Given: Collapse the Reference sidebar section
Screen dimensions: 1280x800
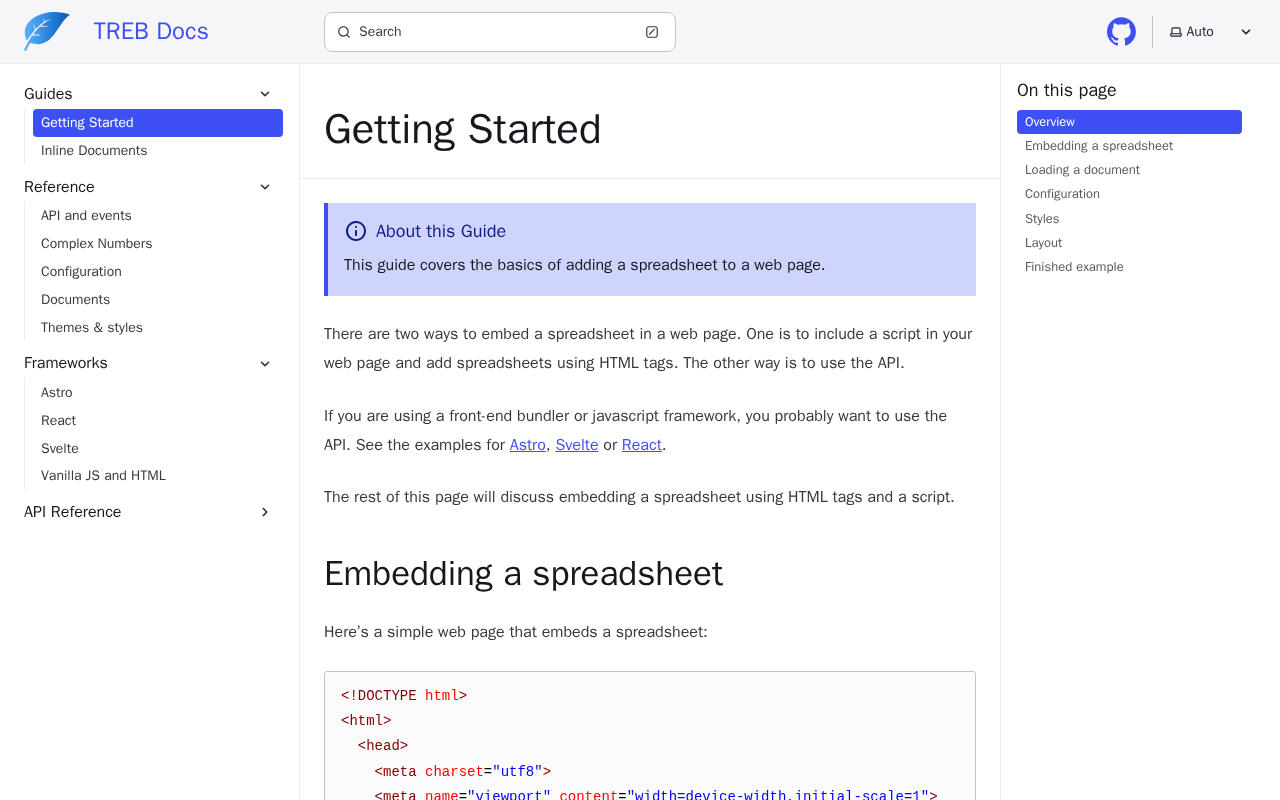Looking at the screenshot, I should [265, 187].
